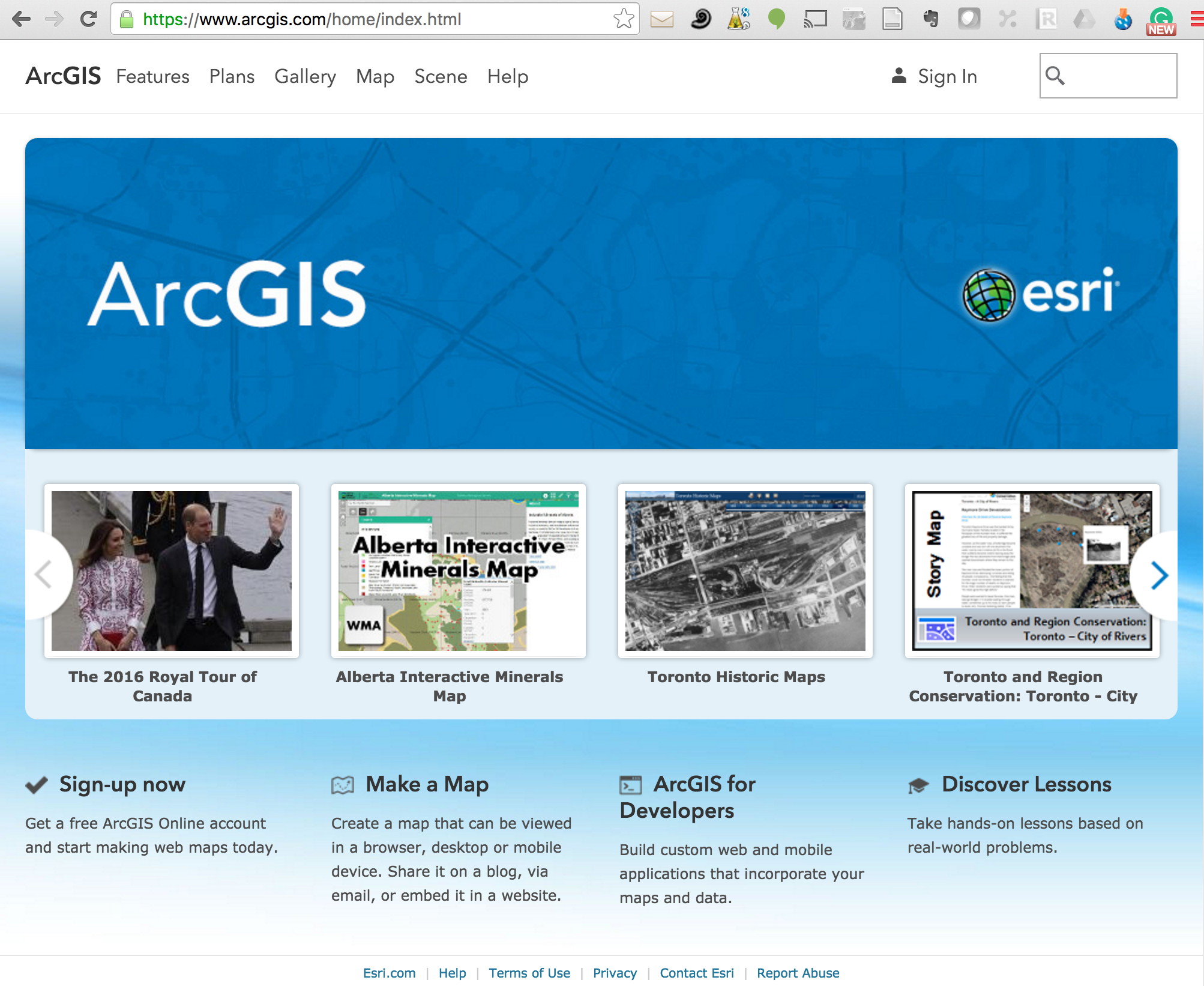
Task: Click the graduation cap icon beside Discover Lessons
Action: pyautogui.click(x=918, y=785)
